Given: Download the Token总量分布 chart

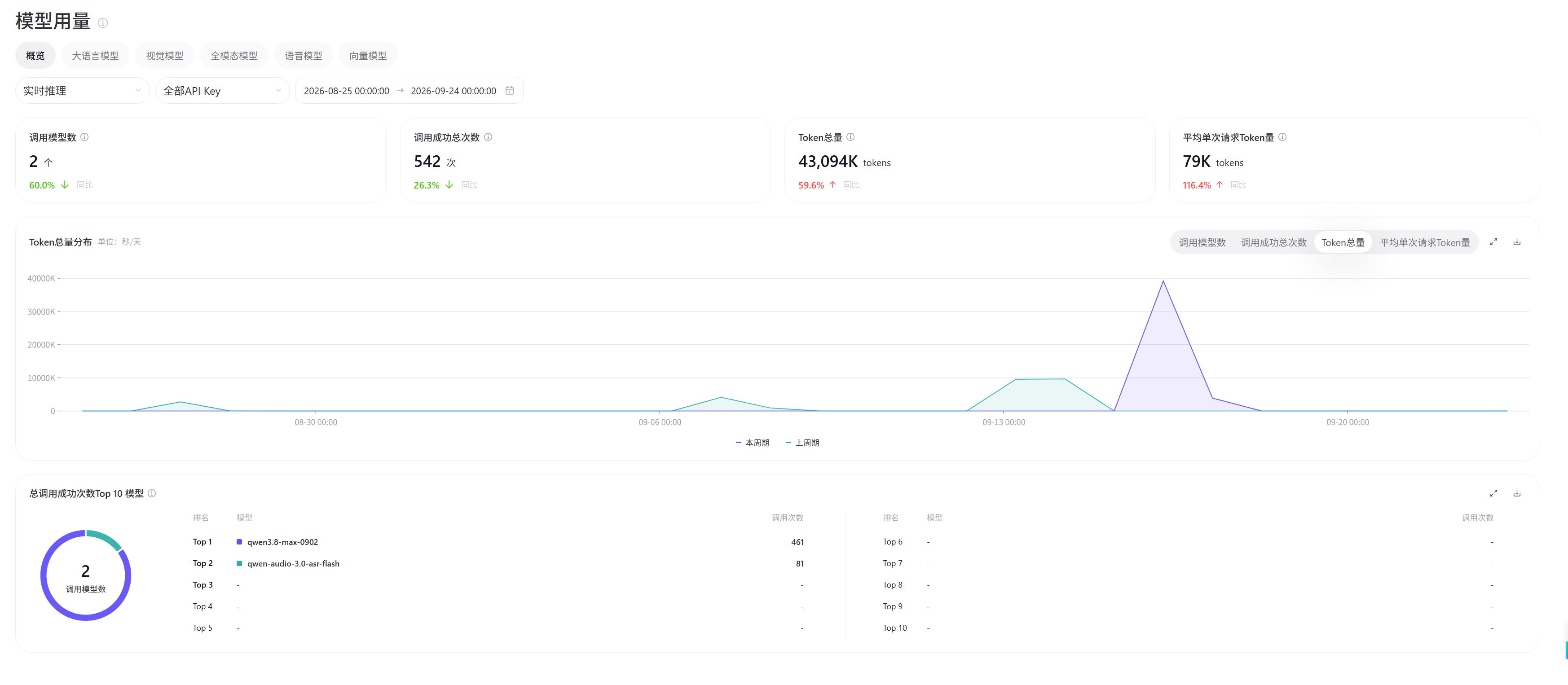Looking at the screenshot, I should point(1517,242).
